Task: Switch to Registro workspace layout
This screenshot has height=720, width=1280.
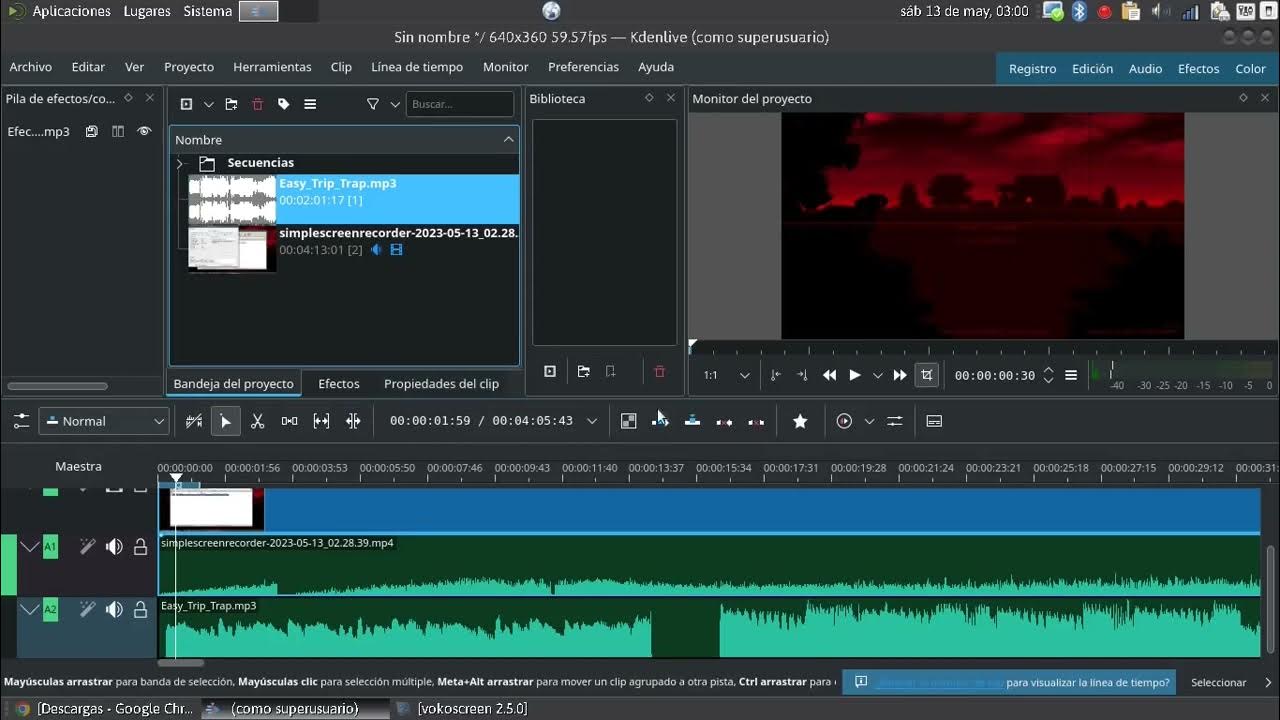Action: [1032, 68]
